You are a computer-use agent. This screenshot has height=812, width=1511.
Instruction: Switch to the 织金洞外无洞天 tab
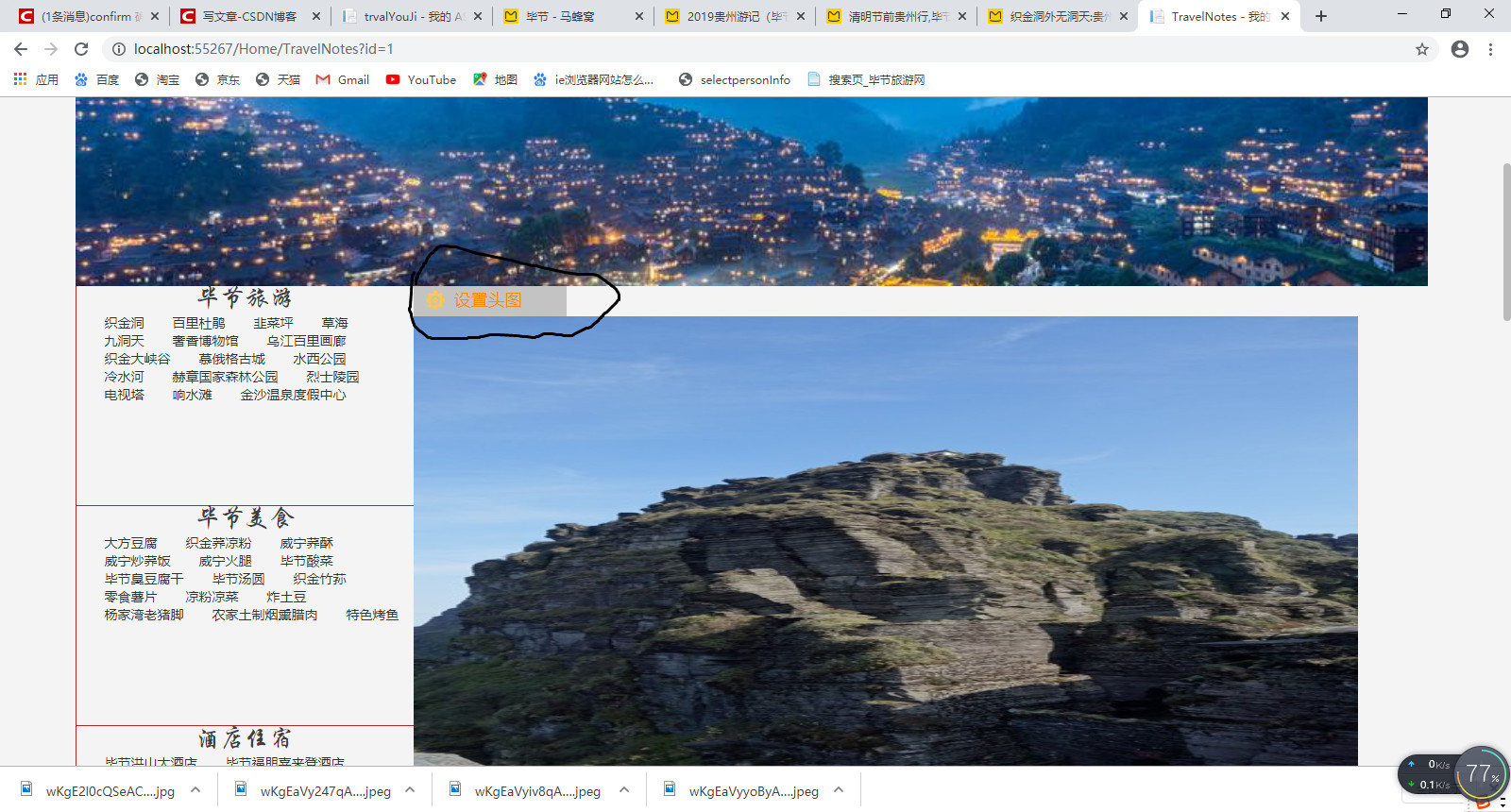tap(1058, 16)
